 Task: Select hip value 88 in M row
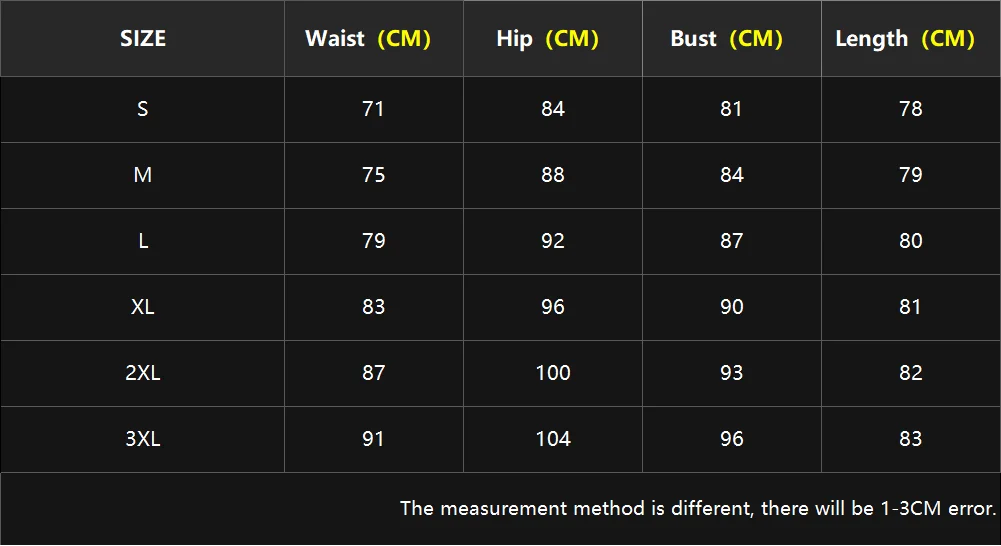pyautogui.click(x=553, y=175)
